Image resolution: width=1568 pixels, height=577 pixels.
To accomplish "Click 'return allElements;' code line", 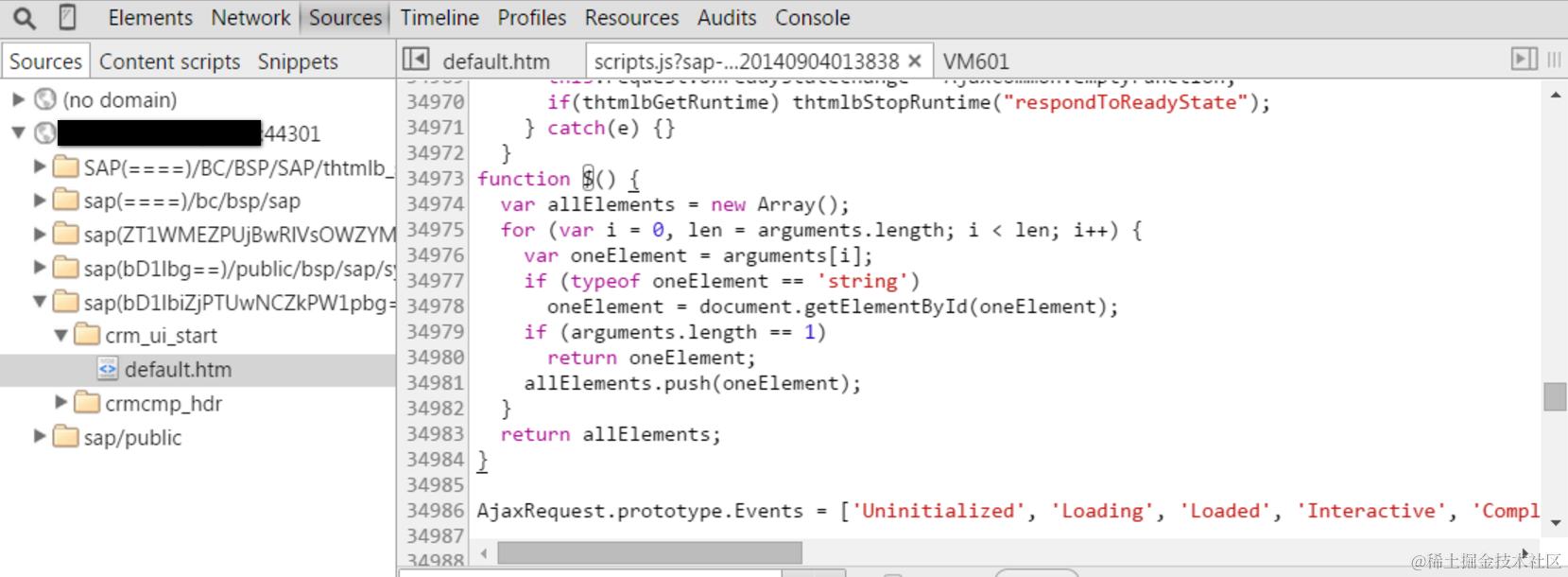I will (611, 434).
